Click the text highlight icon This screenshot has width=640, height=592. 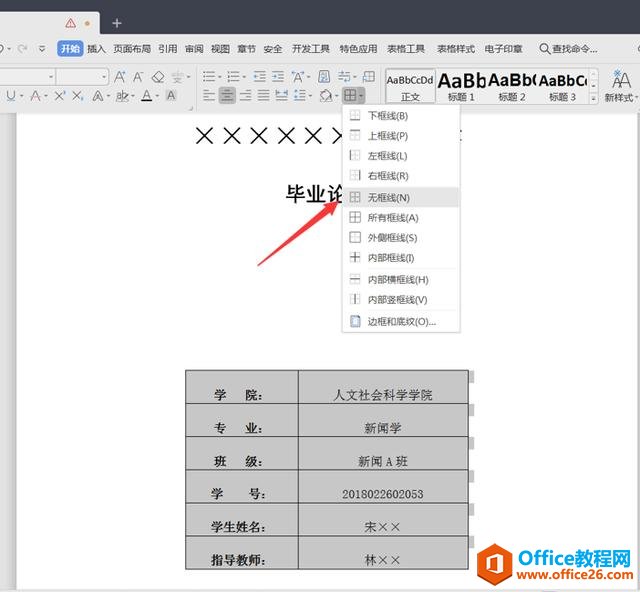(122, 96)
